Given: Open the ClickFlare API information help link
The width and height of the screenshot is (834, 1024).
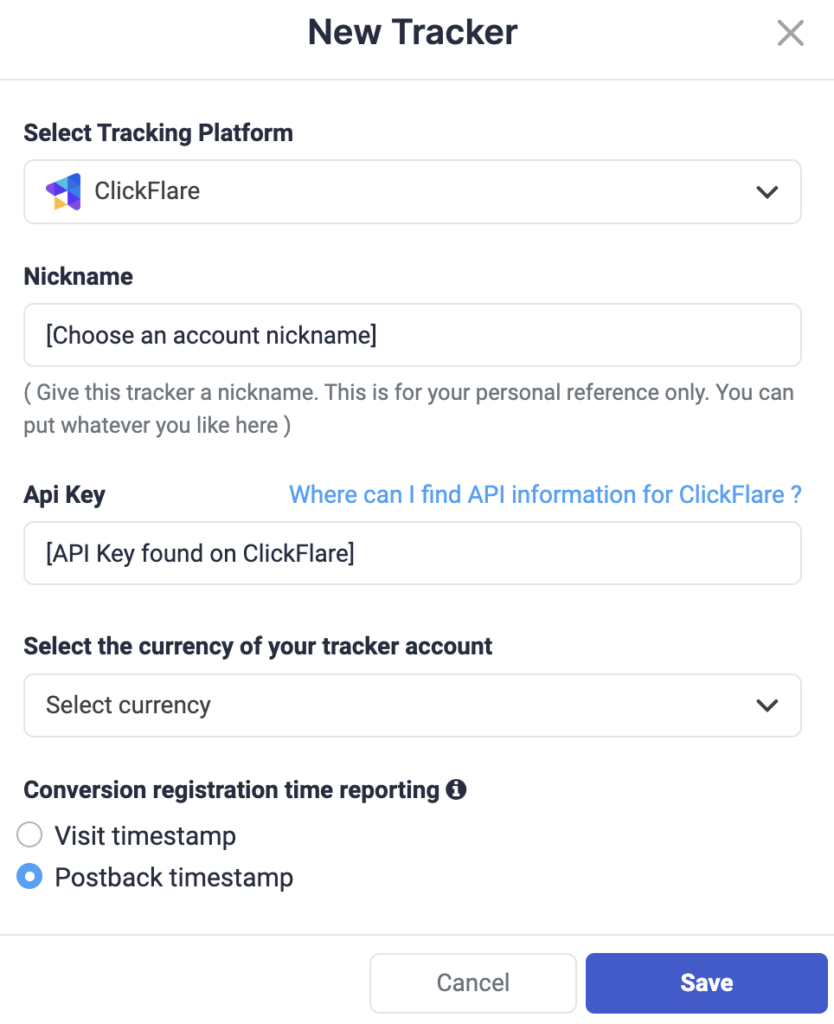Looking at the screenshot, I should [545, 494].
